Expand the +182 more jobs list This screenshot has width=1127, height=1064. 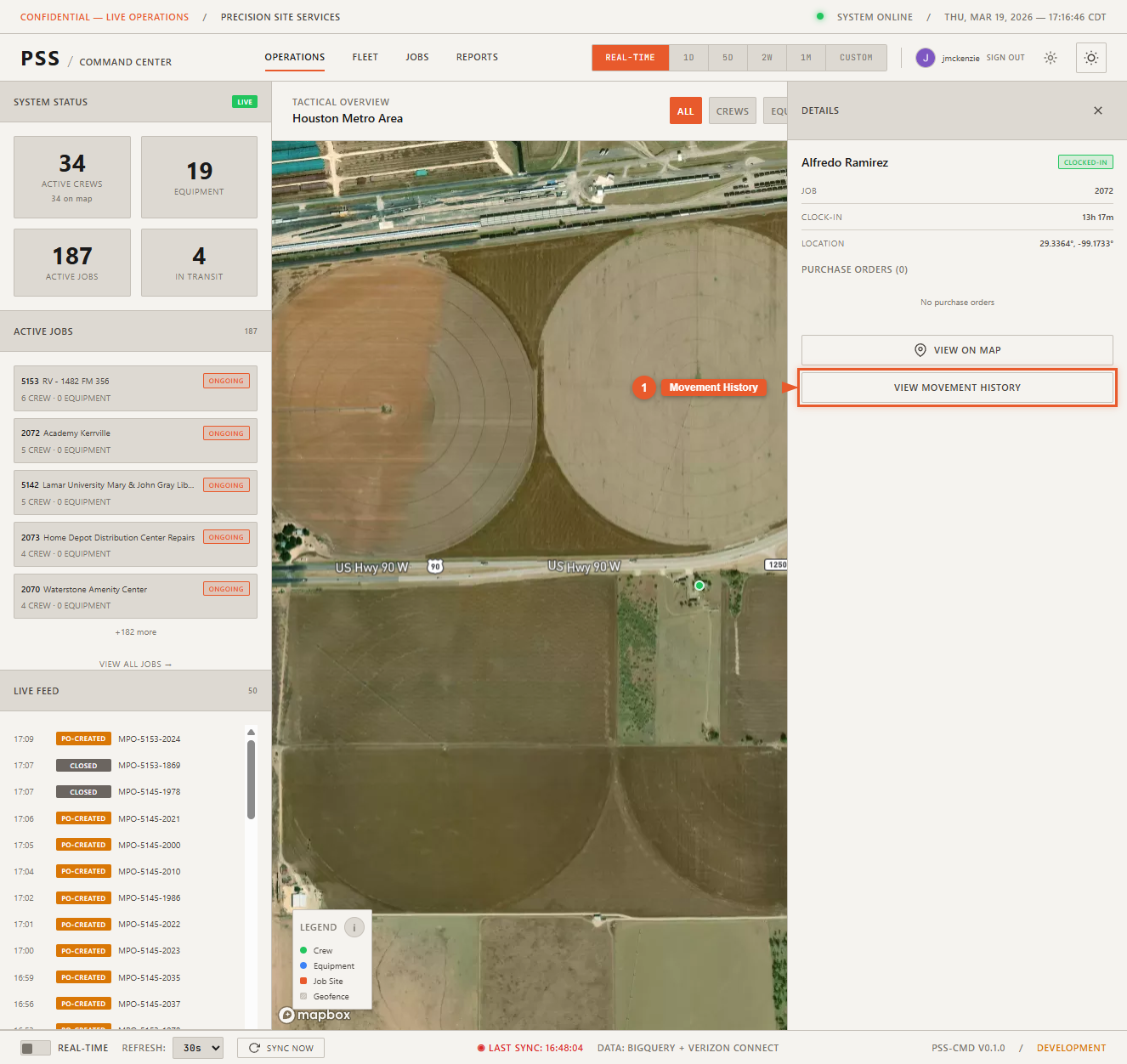coord(135,632)
